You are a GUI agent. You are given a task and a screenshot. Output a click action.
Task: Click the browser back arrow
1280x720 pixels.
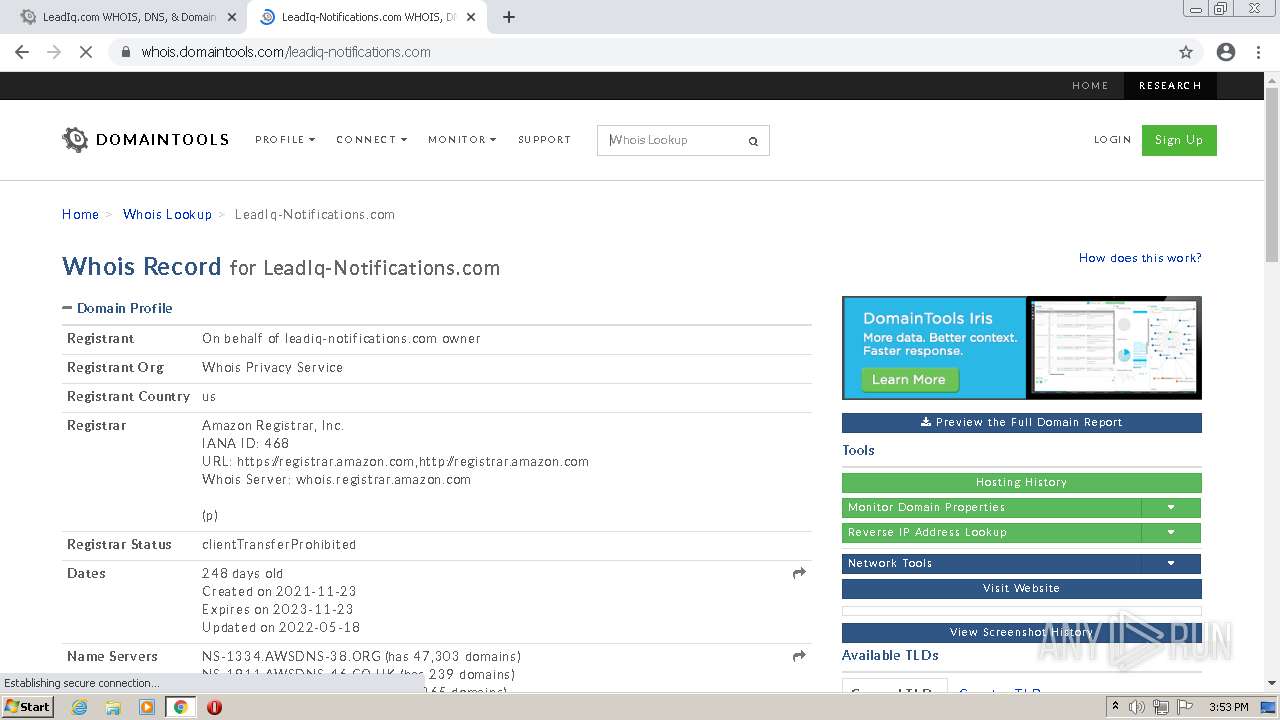pos(22,52)
